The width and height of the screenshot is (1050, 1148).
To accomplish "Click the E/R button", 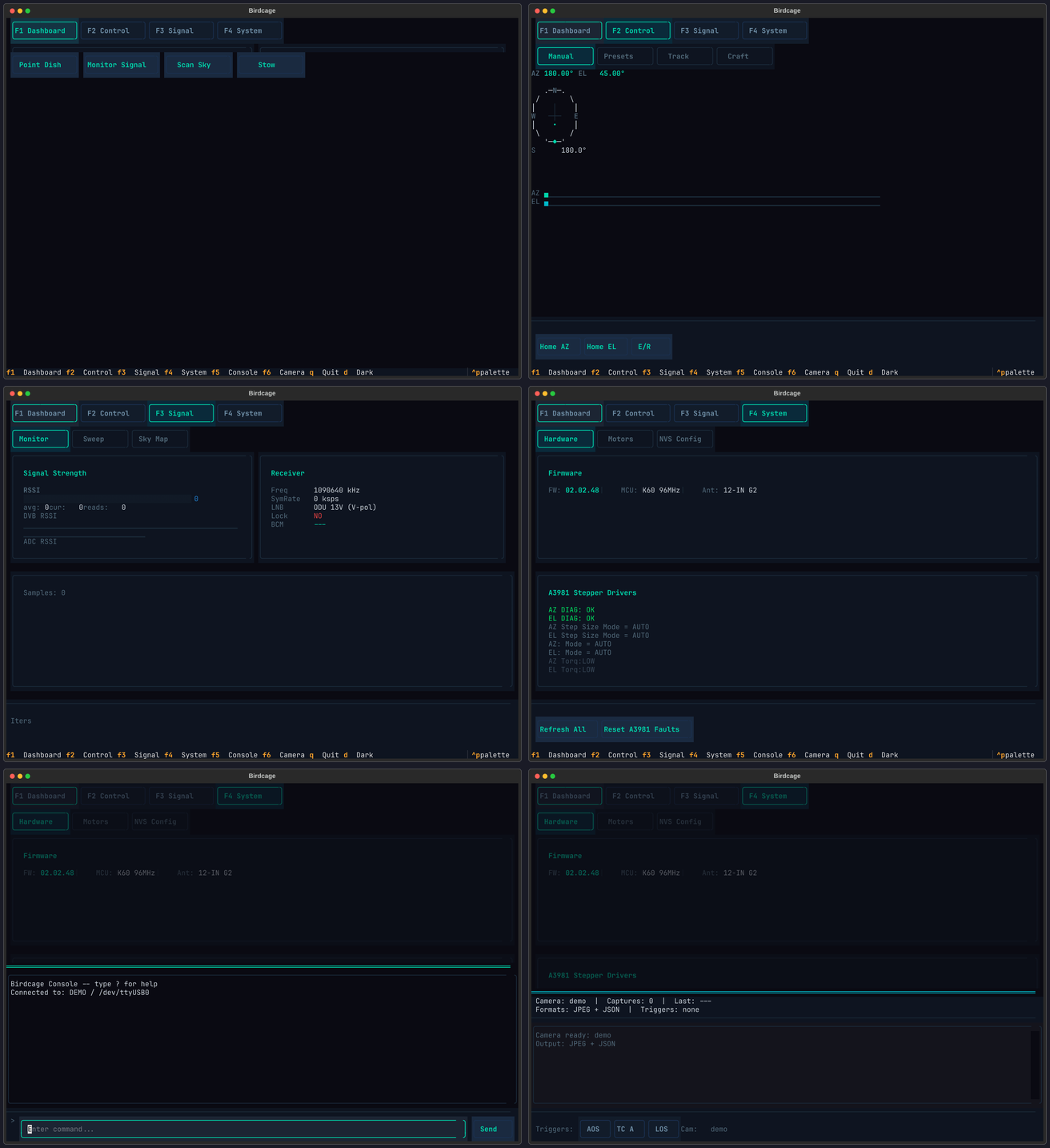I will 644,347.
